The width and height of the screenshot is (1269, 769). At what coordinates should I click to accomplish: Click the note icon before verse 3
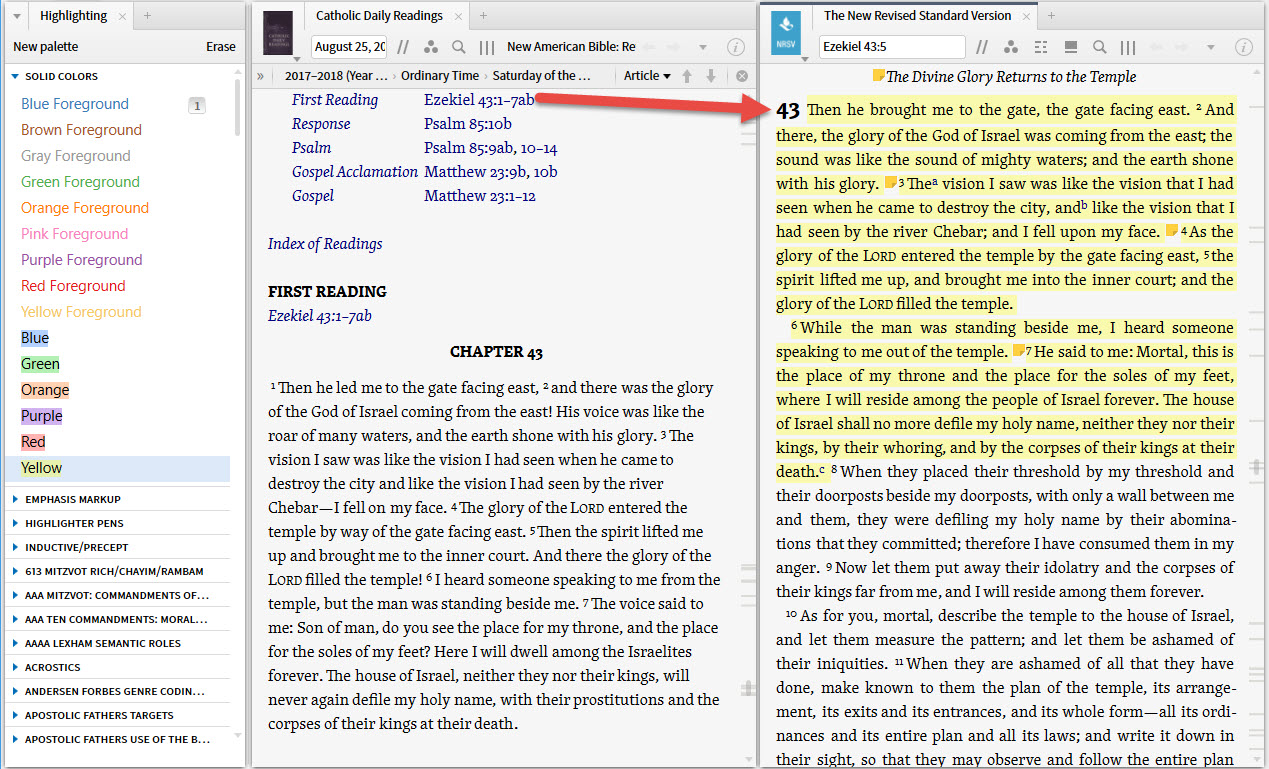(891, 183)
